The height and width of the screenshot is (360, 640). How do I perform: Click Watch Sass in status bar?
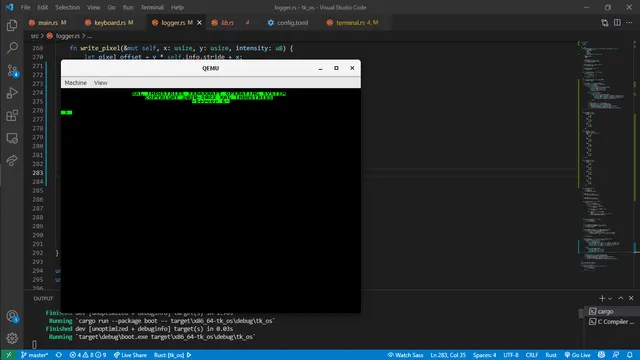click(x=405, y=355)
